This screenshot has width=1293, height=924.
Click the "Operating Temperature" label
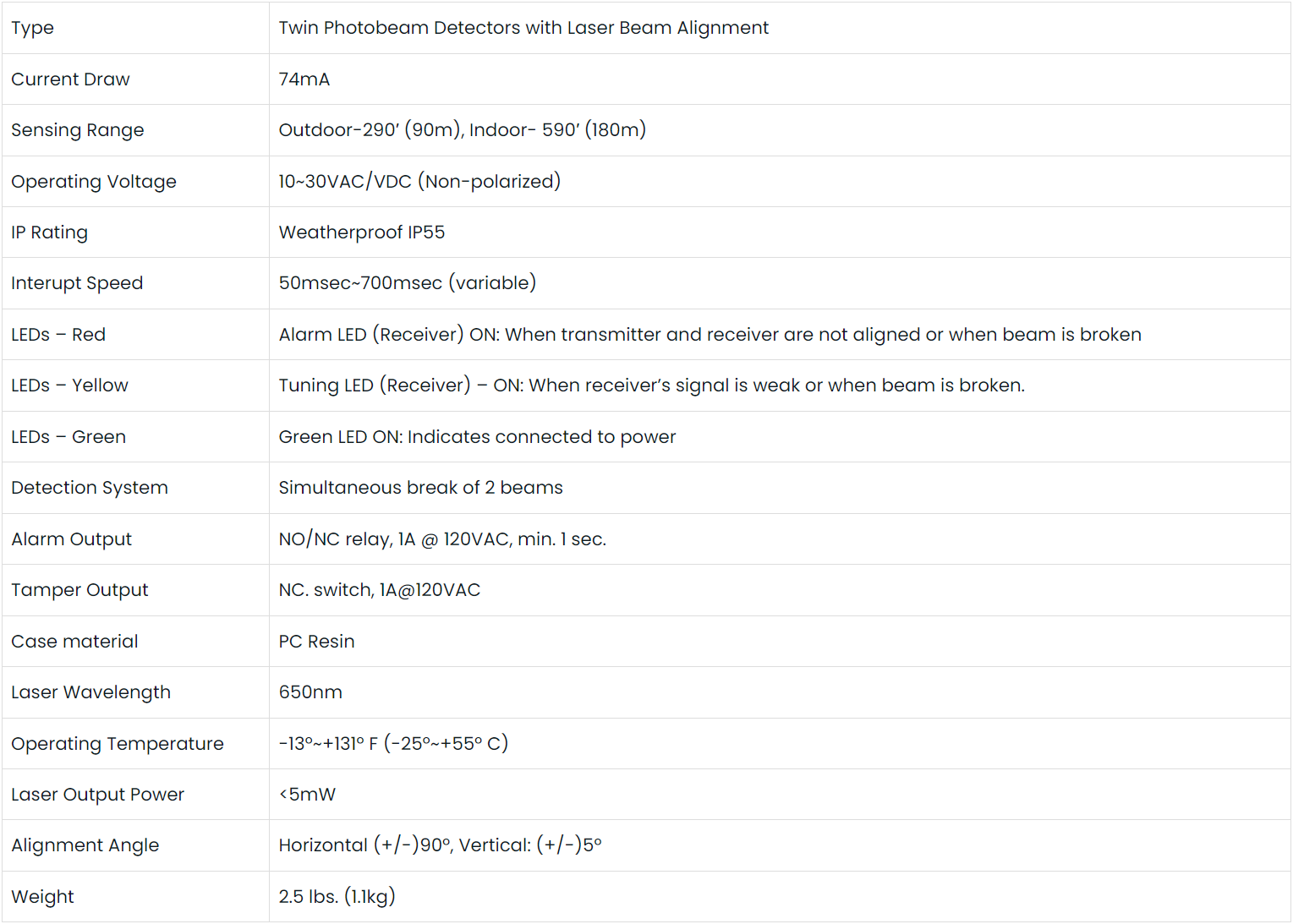(118, 744)
